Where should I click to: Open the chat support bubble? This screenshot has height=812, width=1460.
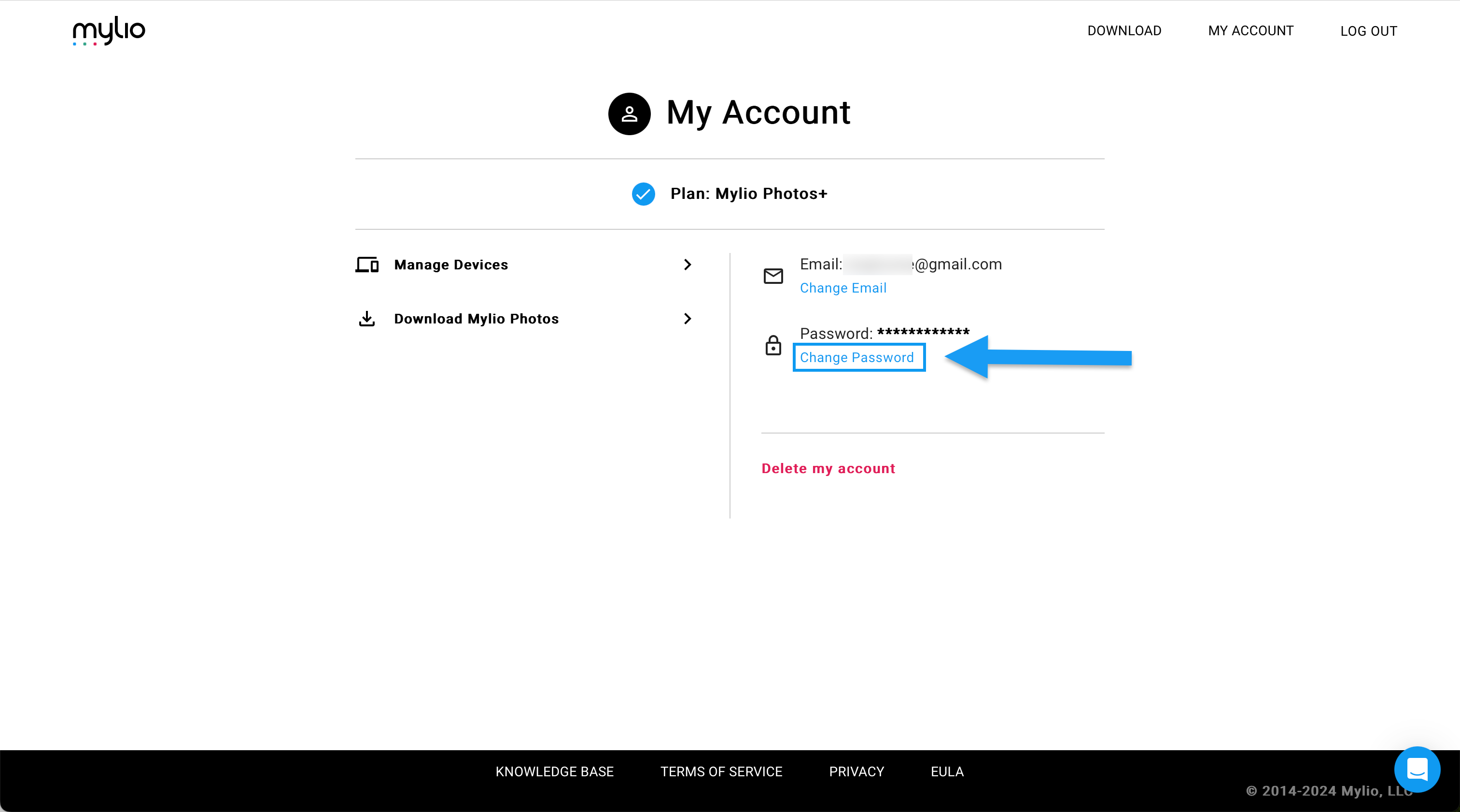click(x=1417, y=769)
